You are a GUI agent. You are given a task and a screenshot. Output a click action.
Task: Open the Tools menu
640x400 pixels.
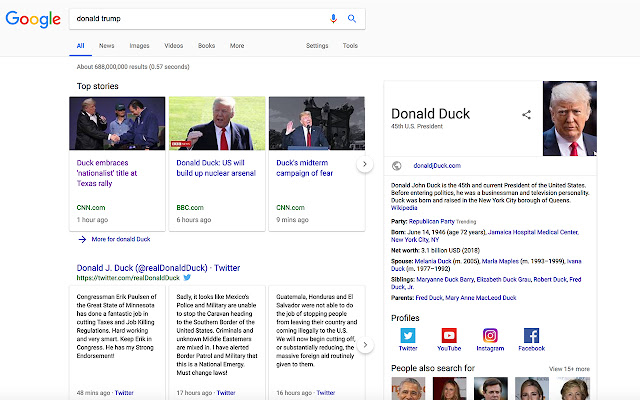tap(350, 46)
